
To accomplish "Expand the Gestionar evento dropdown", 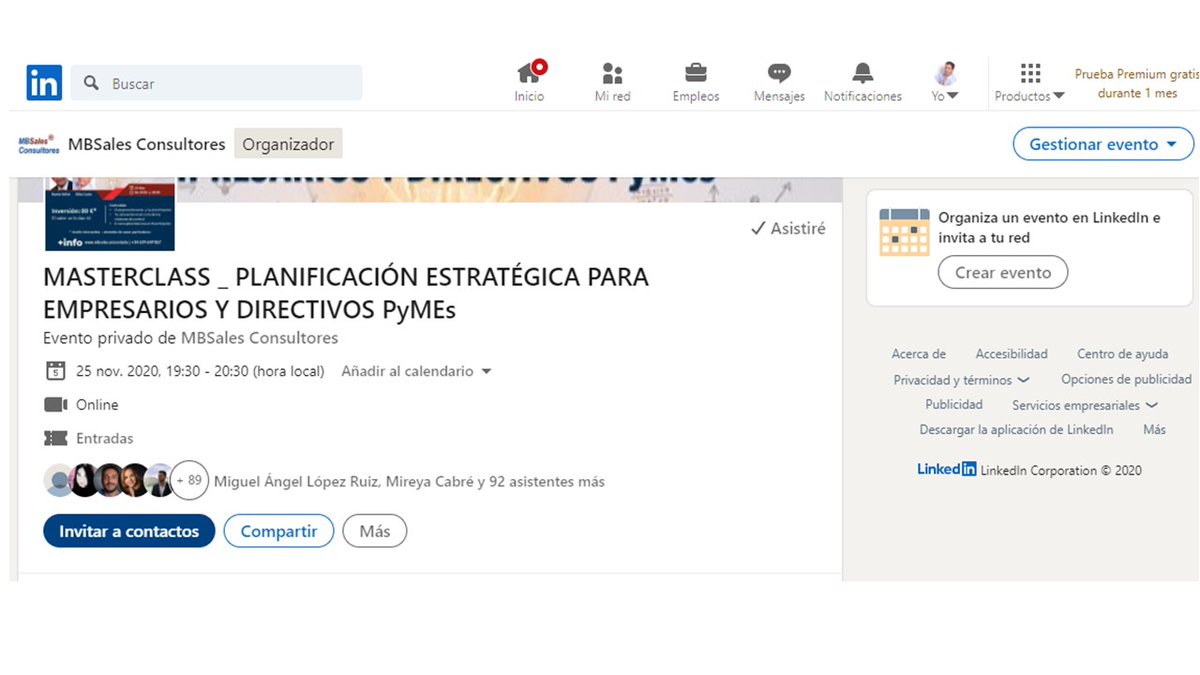I will [x=1103, y=144].
